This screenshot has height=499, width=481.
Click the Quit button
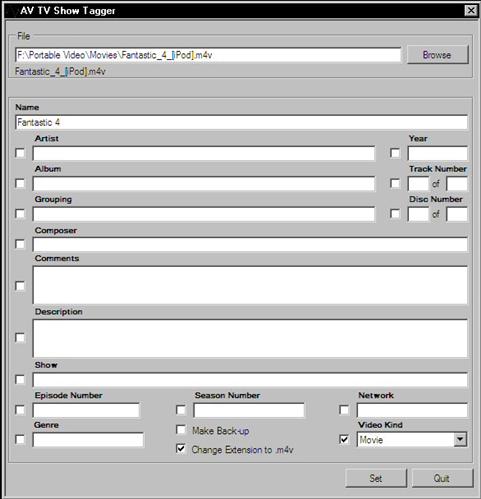[442, 478]
